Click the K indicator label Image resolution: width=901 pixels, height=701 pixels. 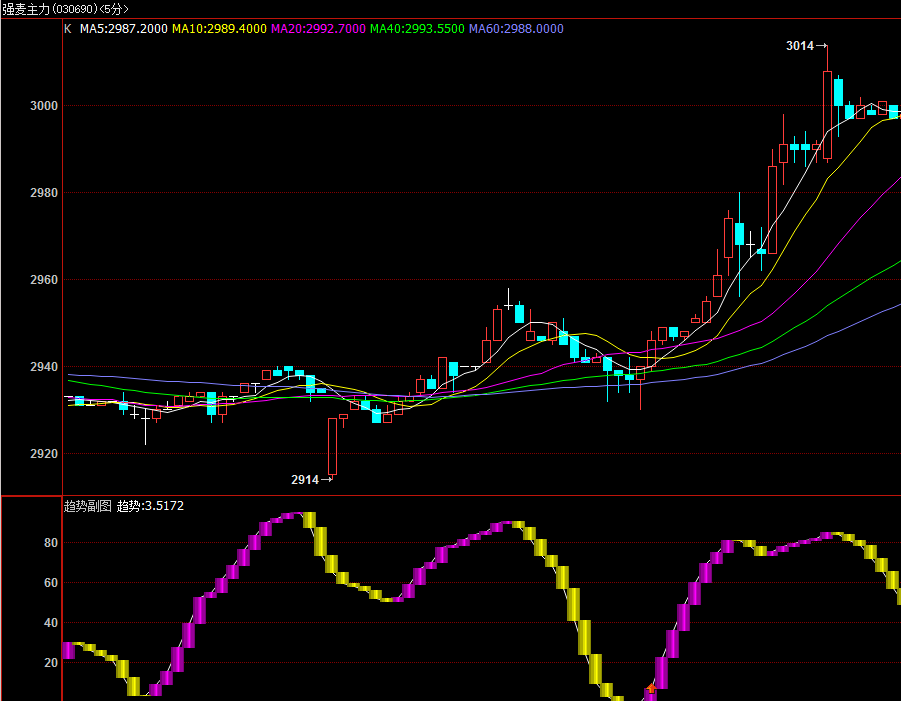coord(68,29)
